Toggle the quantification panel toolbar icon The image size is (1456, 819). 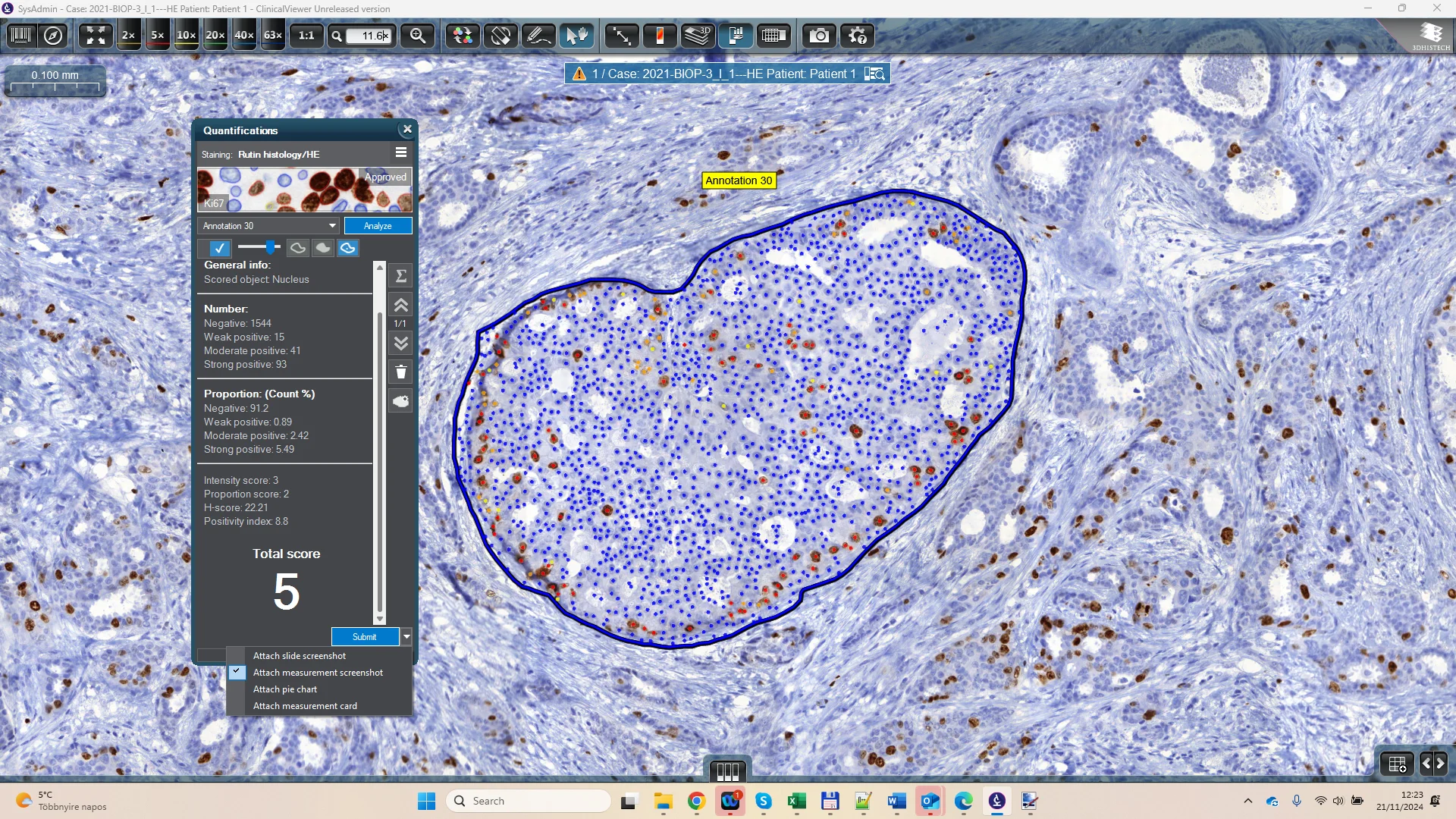coord(736,36)
